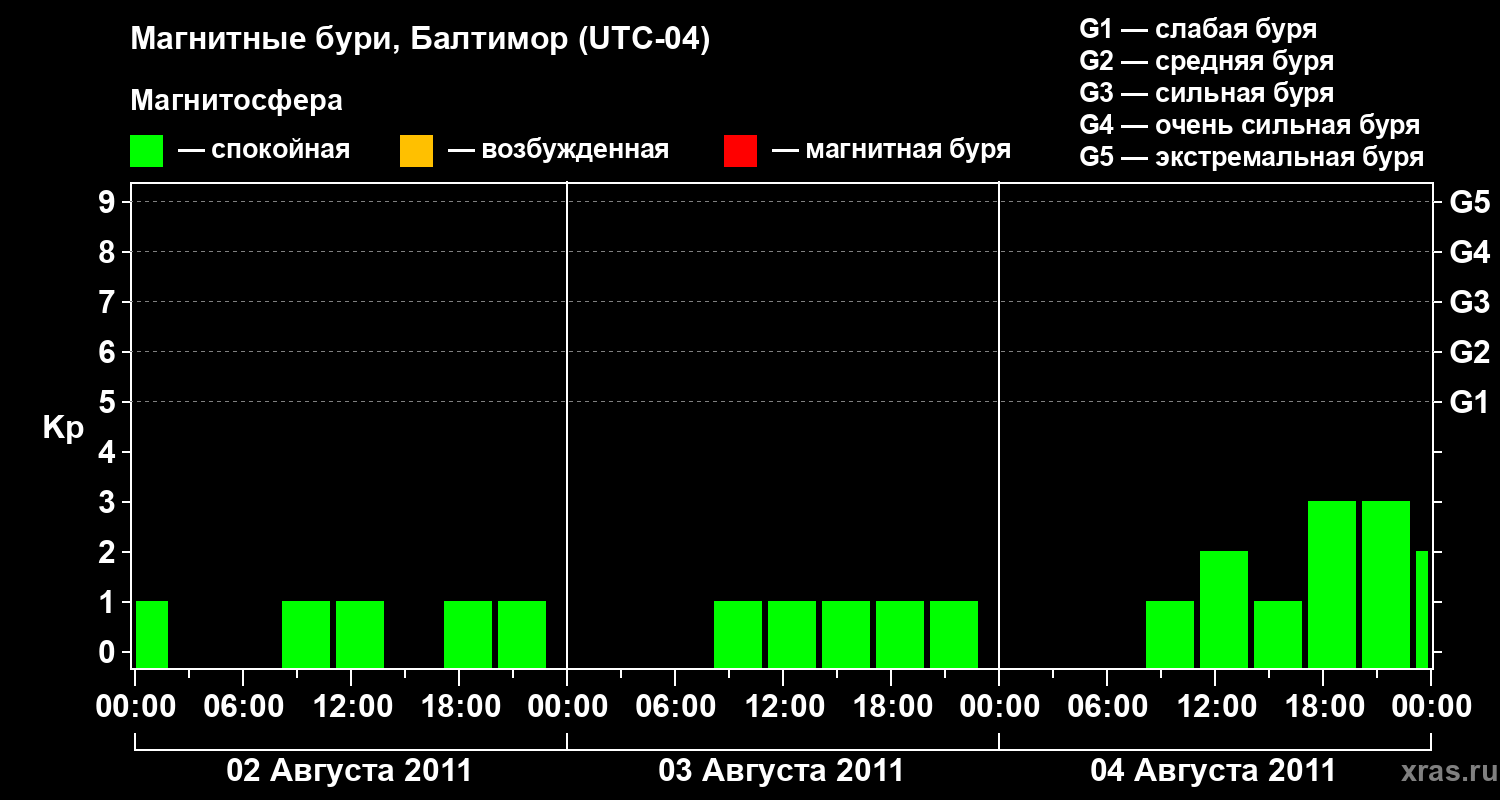The height and width of the screenshot is (800, 1500).
Task: Click the '02 Августа 2011' date label
Action: point(350,771)
